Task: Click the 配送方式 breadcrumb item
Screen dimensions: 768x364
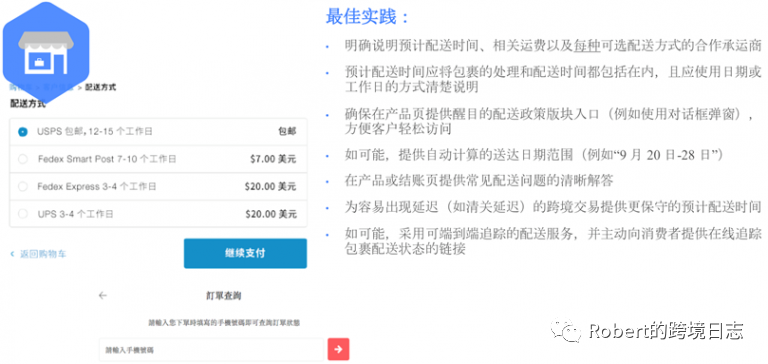Action: pyautogui.click(x=100, y=88)
